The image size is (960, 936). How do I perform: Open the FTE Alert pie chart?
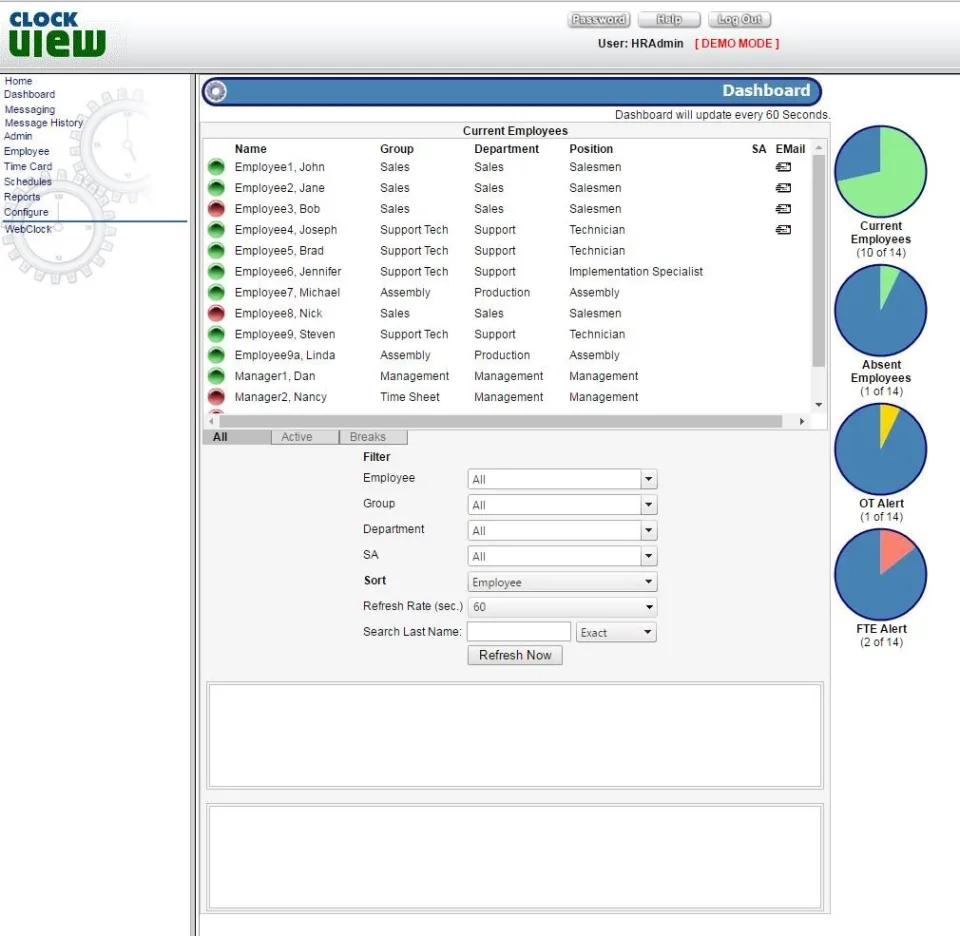880,574
